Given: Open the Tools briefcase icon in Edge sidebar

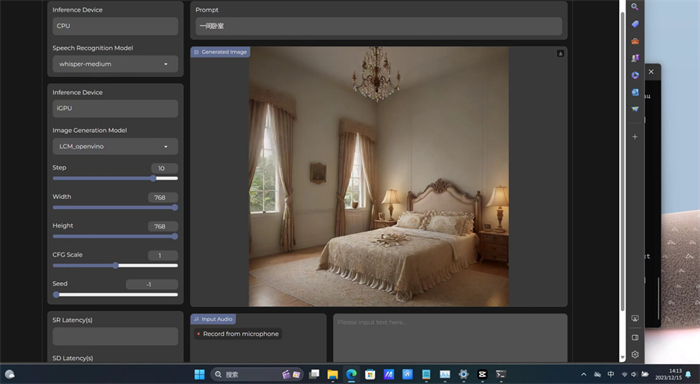Looking at the screenshot, I should coord(635,41).
